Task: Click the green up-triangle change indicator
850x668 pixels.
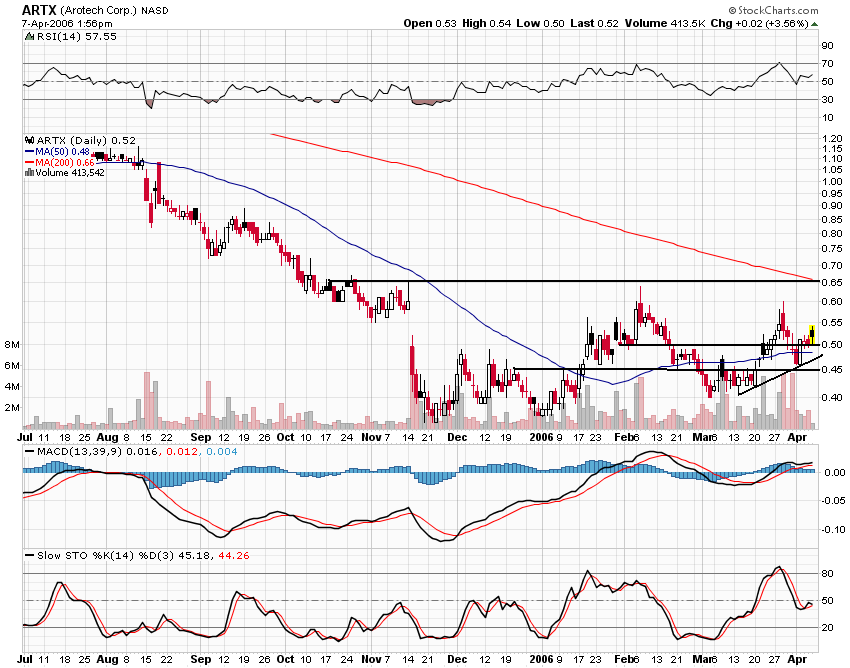Action: (x=815, y=24)
